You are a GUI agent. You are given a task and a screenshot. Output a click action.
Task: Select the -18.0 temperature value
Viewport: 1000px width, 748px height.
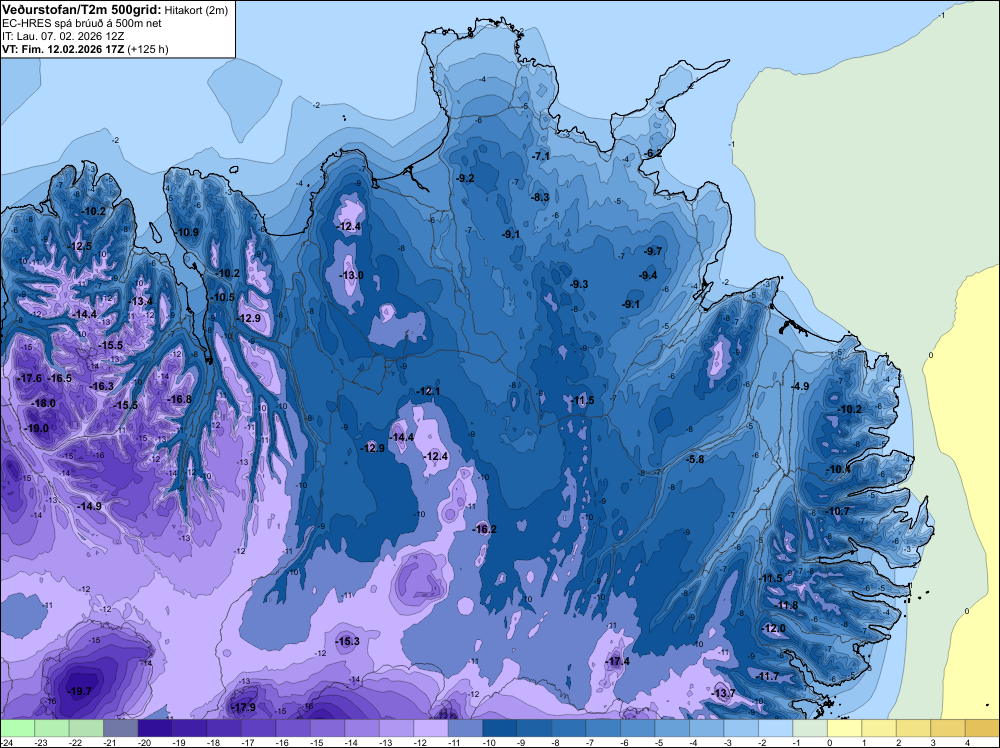[x=43, y=404]
